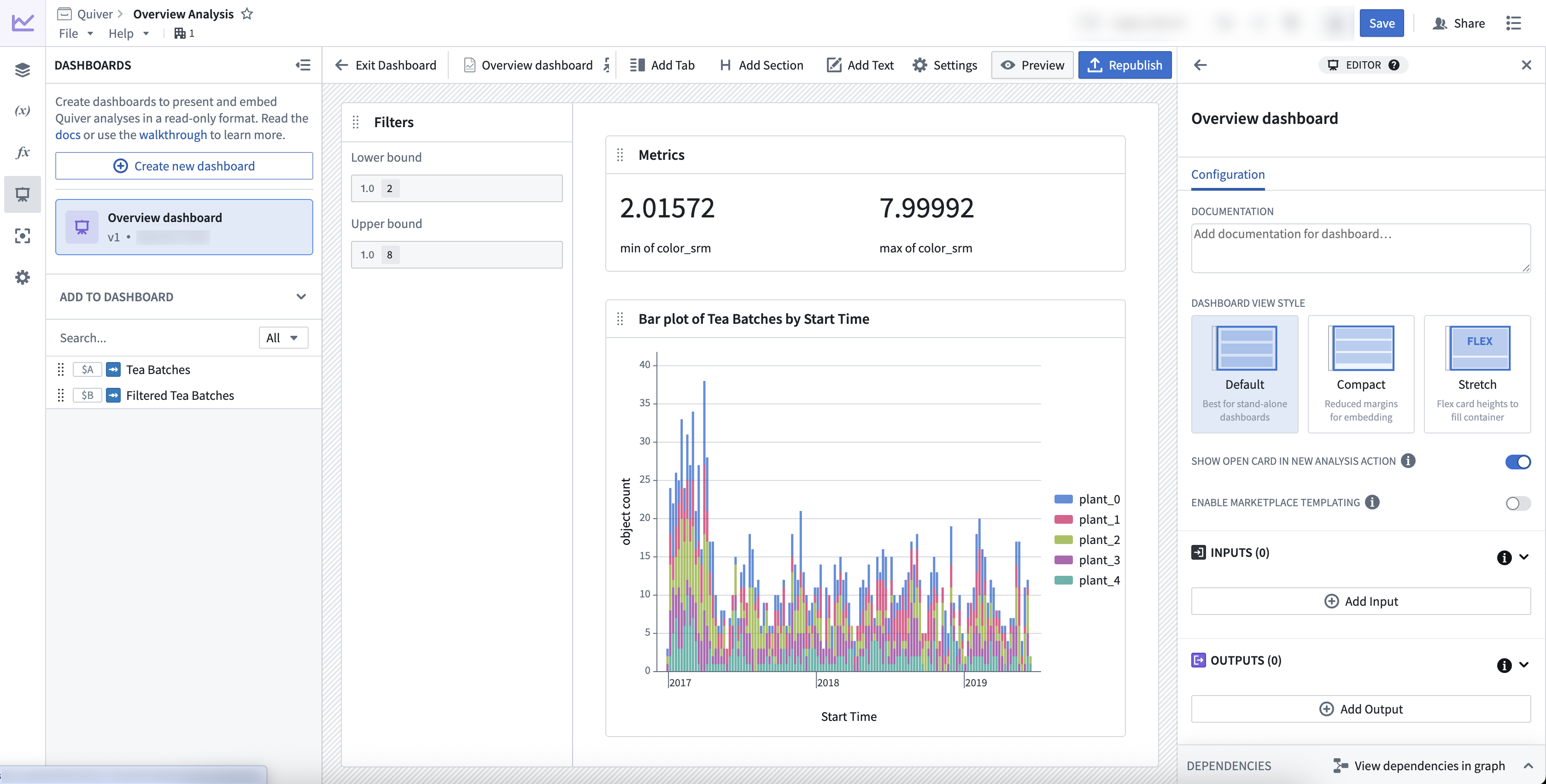1546x784 pixels.
Task: Click the documentation text area
Action: [x=1360, y=248]
